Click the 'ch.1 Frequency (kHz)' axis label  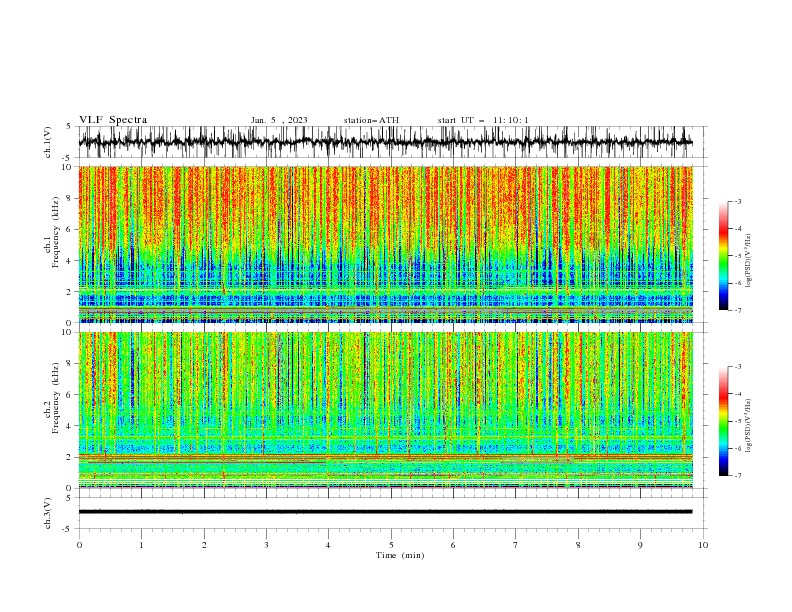[x=51, y=232]
